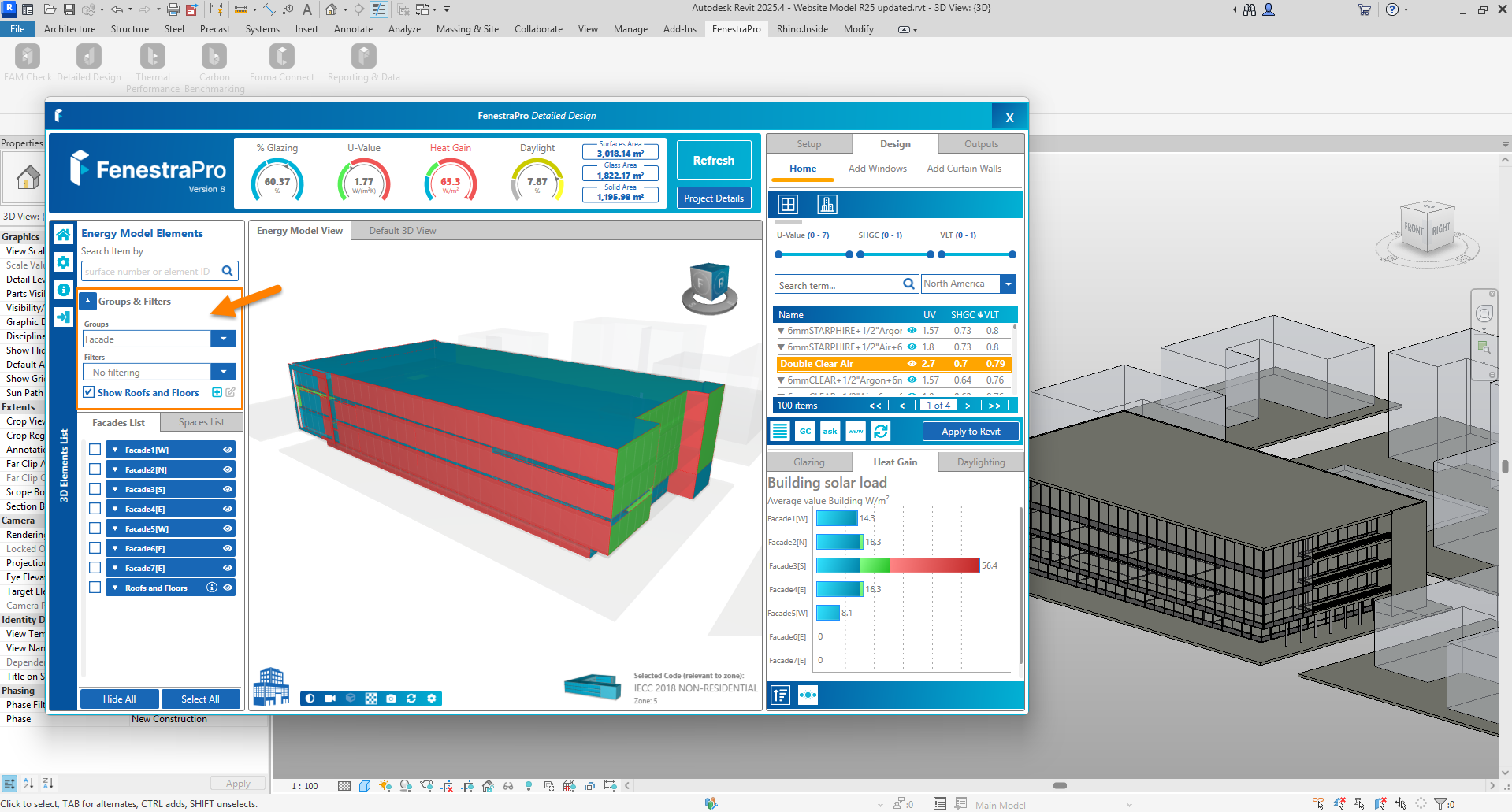The image size is (1512, 812).
Task: Click the refresh icon beside the www button
Action: tap(881, 431)
